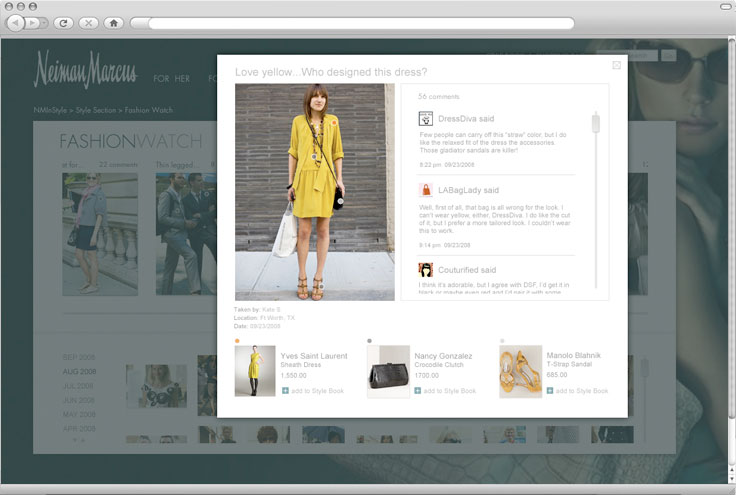Screen dimensions: 736x495
Task: Add Sheath Dress to Style Book
Action: 313,391
